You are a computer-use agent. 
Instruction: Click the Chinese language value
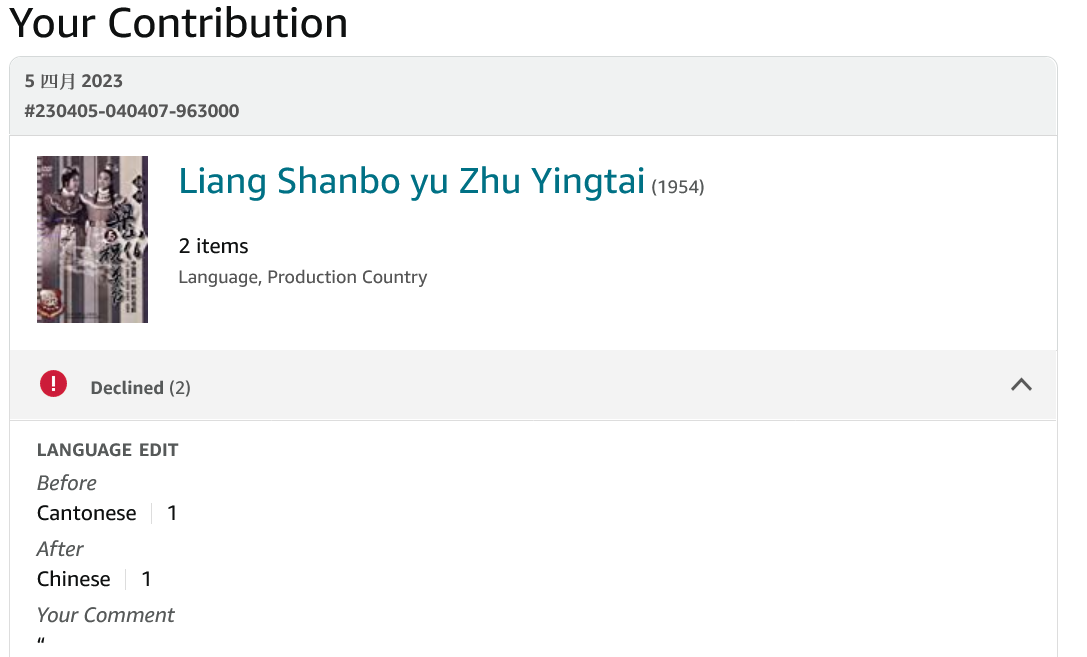(x=73, y=579)
